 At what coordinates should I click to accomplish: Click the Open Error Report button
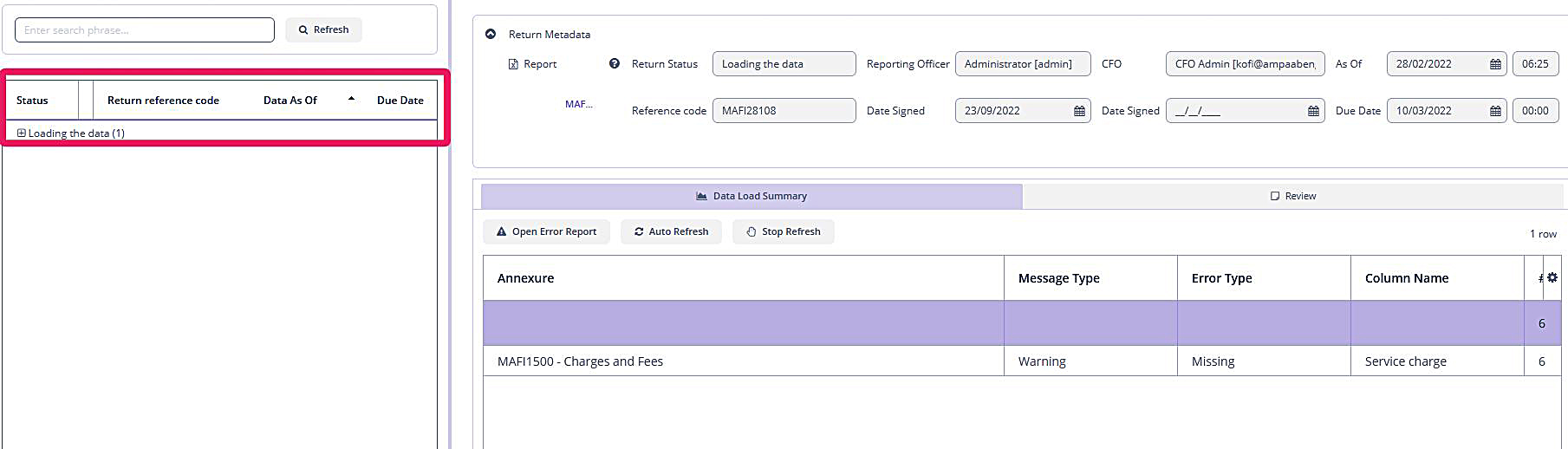546,231
